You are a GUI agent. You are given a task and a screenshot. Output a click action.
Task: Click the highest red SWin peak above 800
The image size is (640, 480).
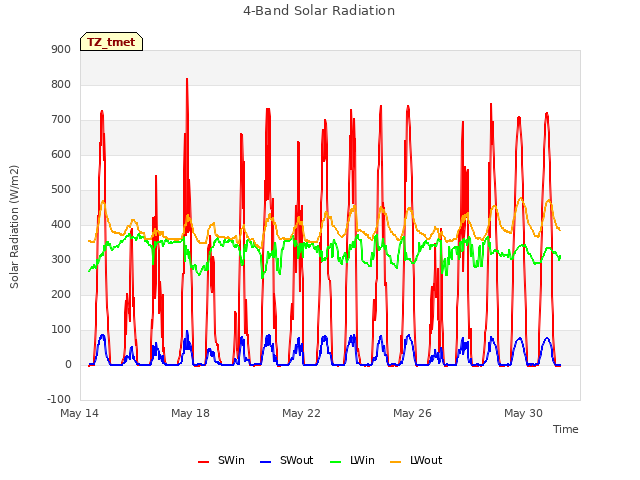187,80
